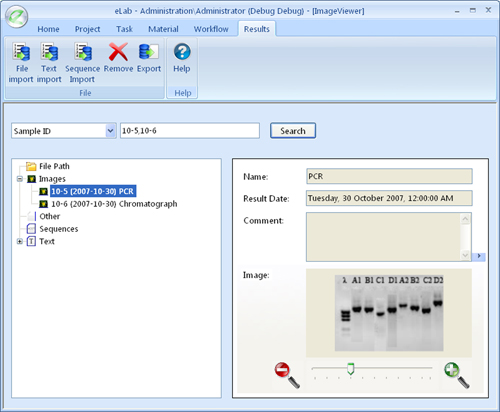Viewport: 500px width, 412px height.
Task: Click the File import icon
Action: (21, 52)
